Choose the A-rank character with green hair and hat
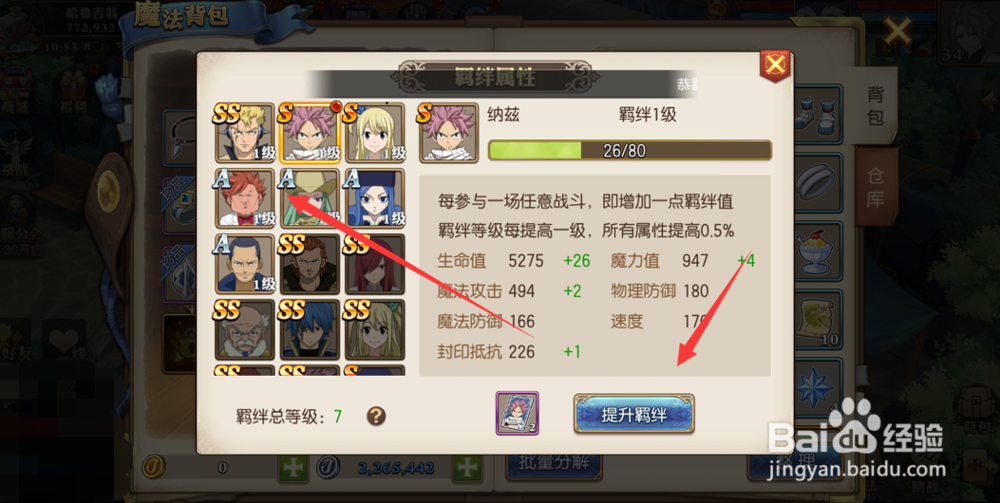Screen dimensions: 1000x503 click(310, 198)
